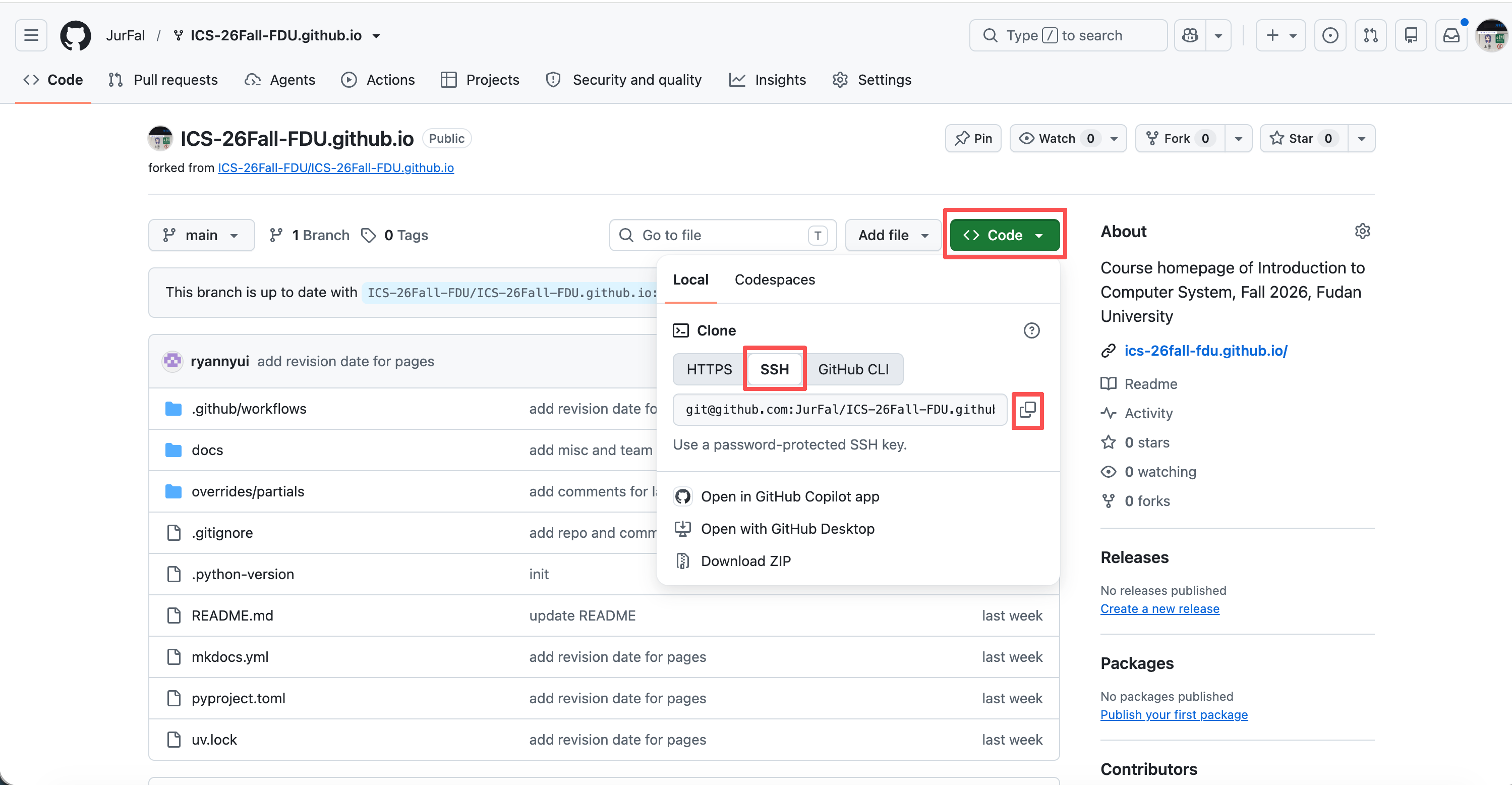Image resolution: width=1512 pixels, height=785 pixels.
Task: View the 1 Branch list
Action: (x=309, y=236)
